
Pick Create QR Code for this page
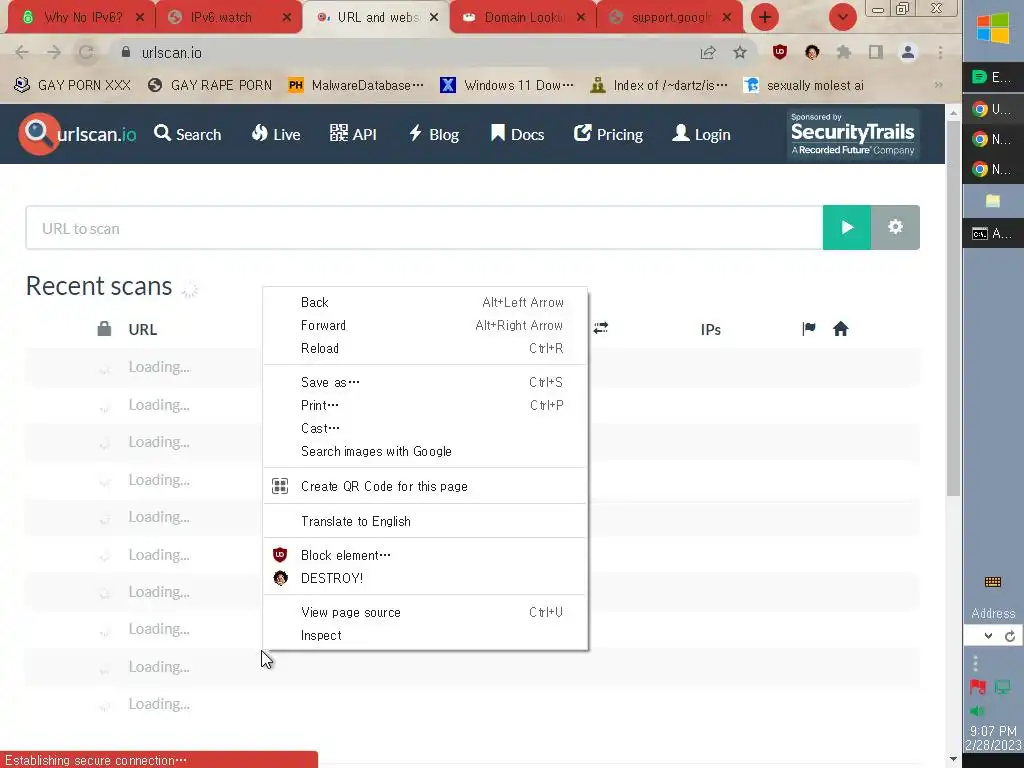[425, 486]
